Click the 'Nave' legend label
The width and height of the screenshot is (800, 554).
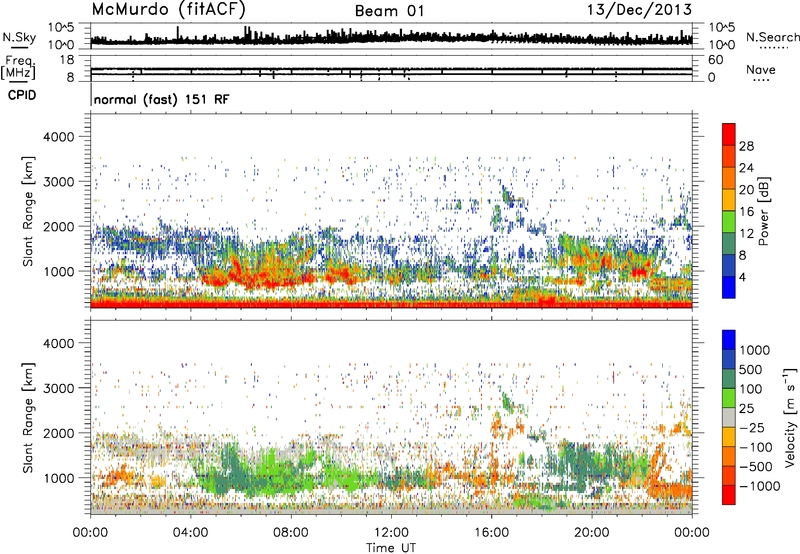pyautogui.click(x=761, y=70)
